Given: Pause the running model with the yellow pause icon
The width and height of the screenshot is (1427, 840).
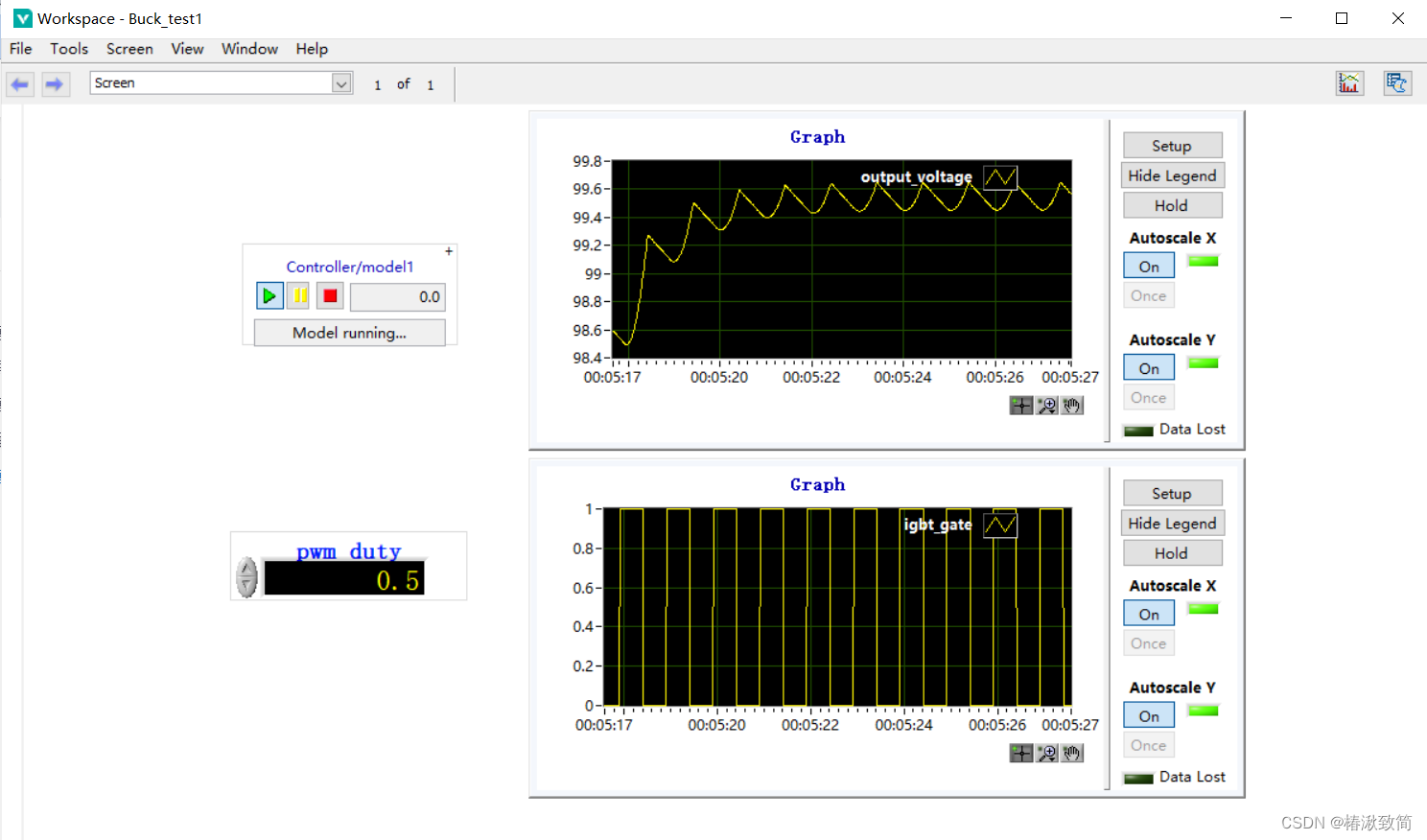Looking at the screenshot, I should 298,295.
